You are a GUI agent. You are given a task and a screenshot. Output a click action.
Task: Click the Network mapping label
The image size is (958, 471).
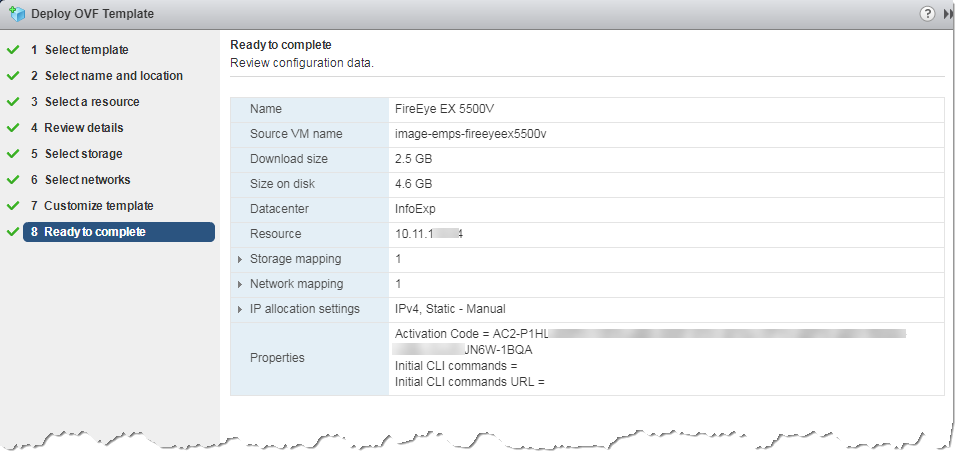coord(296,284)
